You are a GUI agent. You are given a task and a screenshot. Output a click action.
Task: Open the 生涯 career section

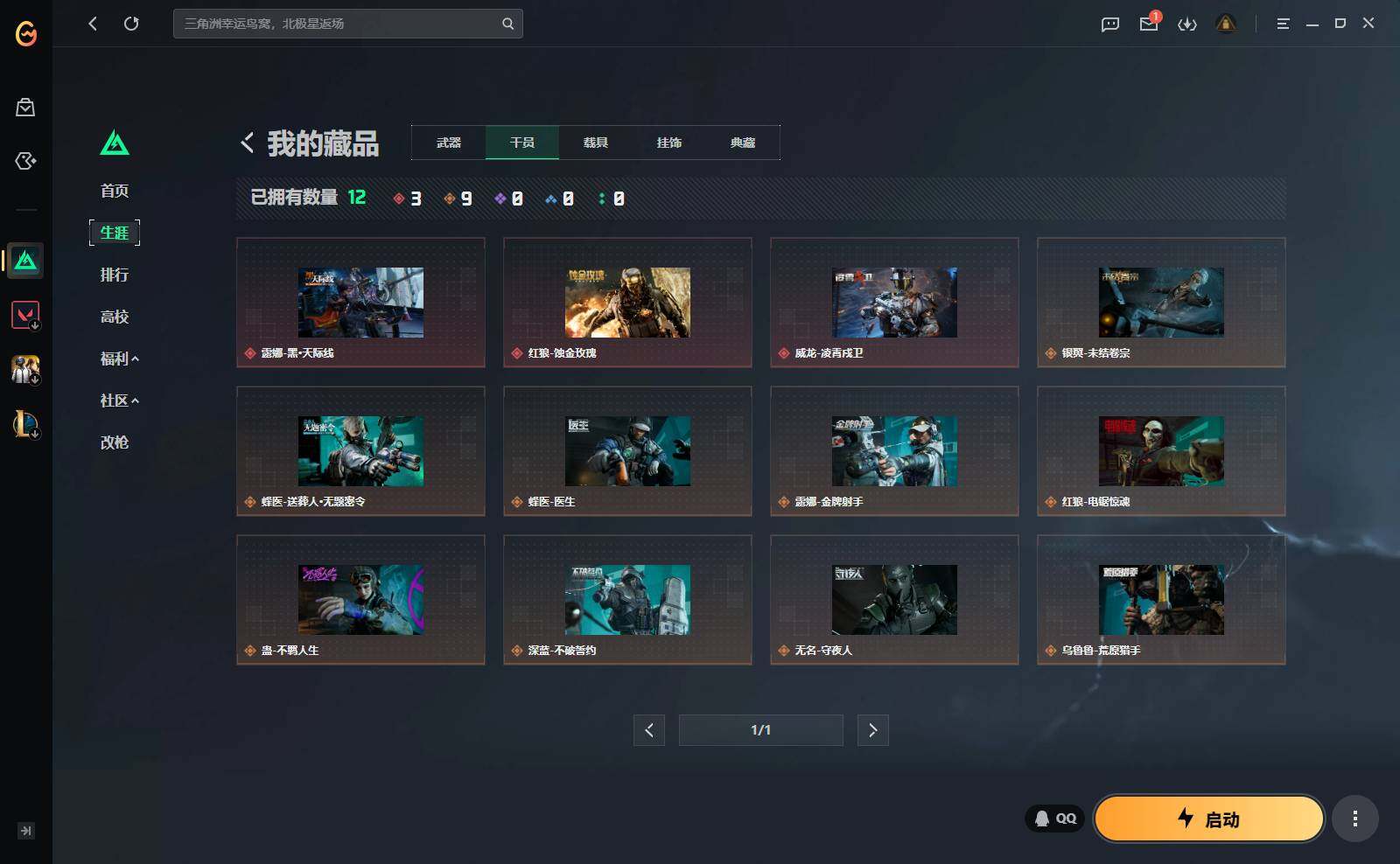pos(115,233)
